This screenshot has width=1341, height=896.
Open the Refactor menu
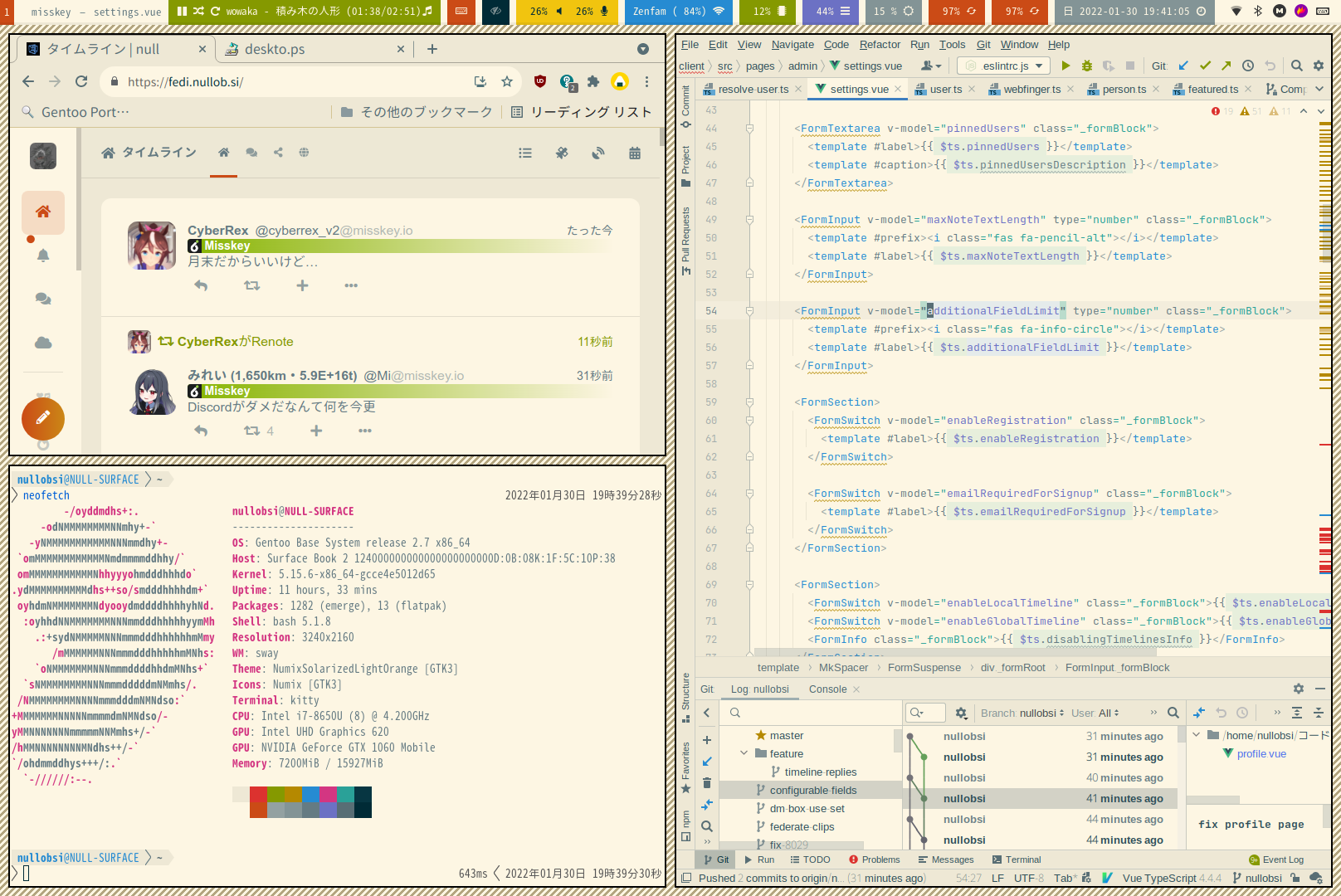tap(880, 45)
